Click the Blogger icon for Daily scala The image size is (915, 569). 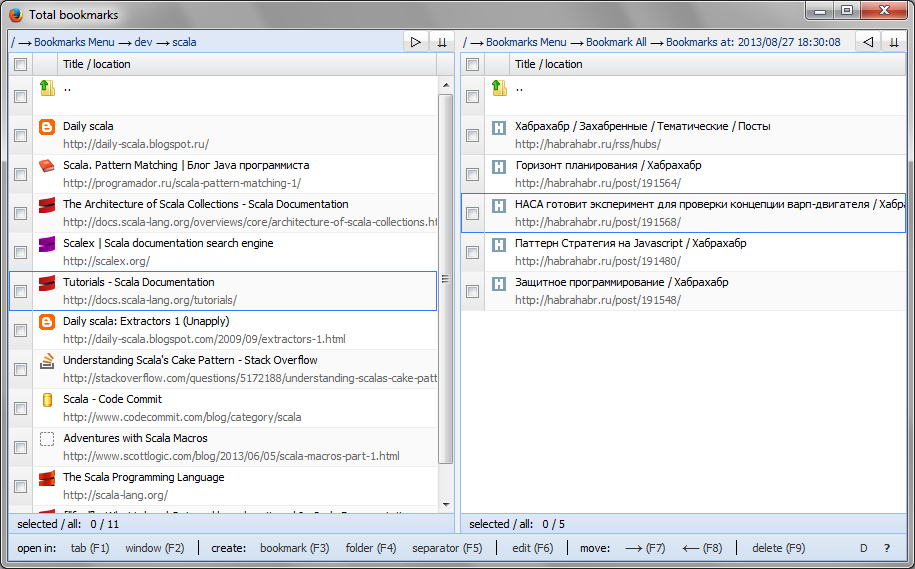47,127
